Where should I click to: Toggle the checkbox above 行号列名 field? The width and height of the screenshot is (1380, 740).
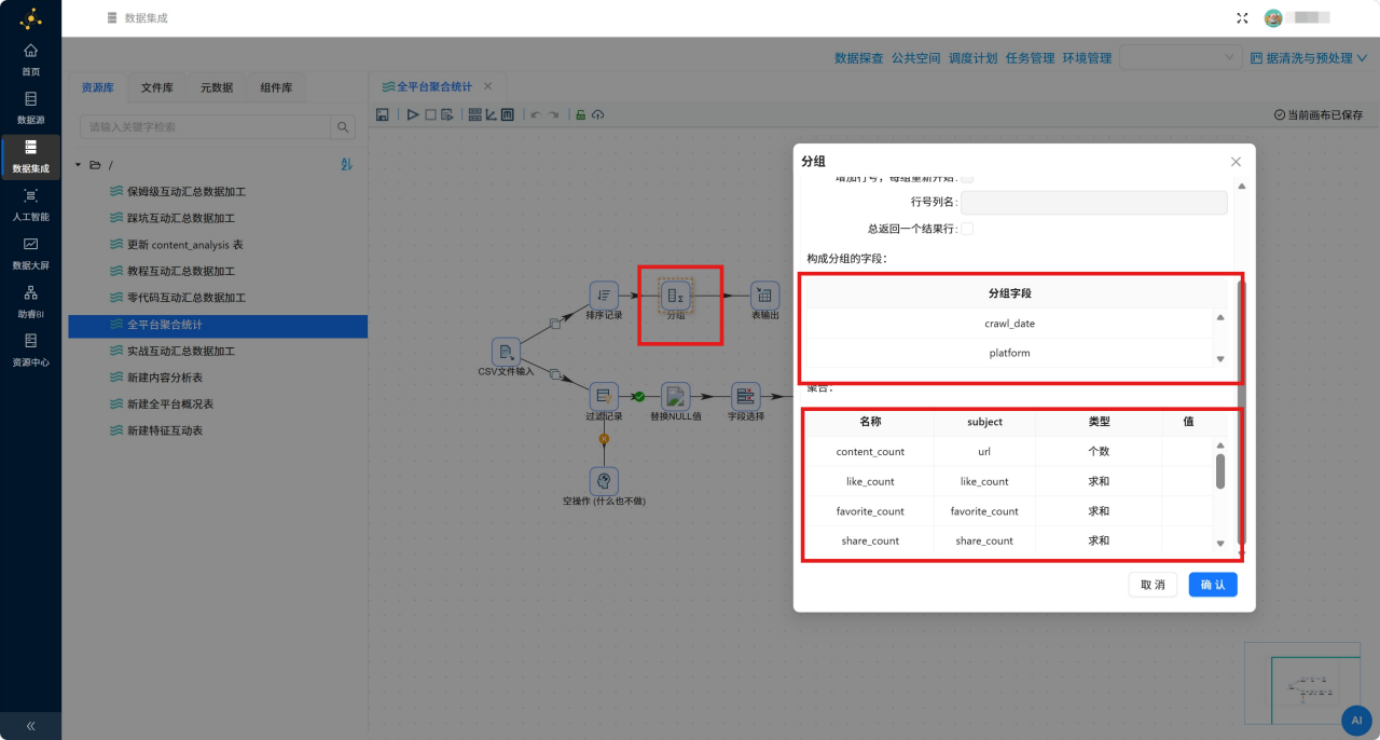967,179
